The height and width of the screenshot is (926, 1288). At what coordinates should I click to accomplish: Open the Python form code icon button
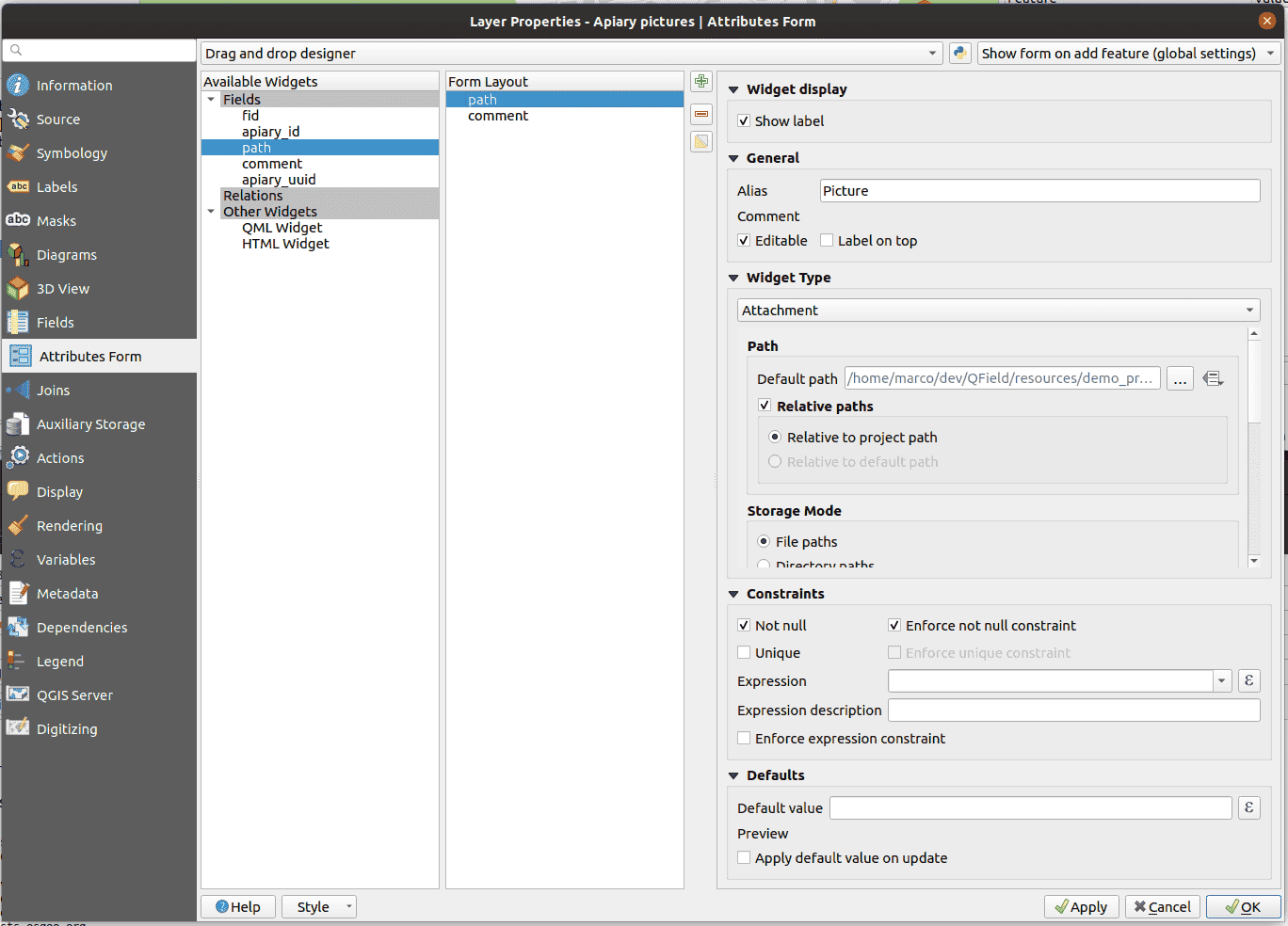point(959,54)
